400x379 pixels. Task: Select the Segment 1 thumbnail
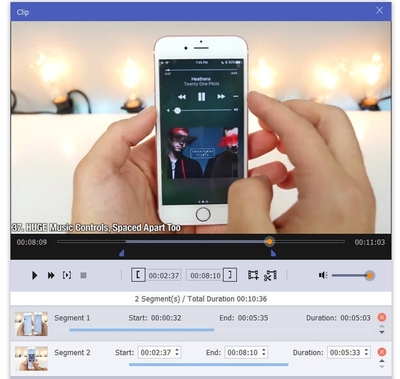pyautogui.click(x=31, y=324)
